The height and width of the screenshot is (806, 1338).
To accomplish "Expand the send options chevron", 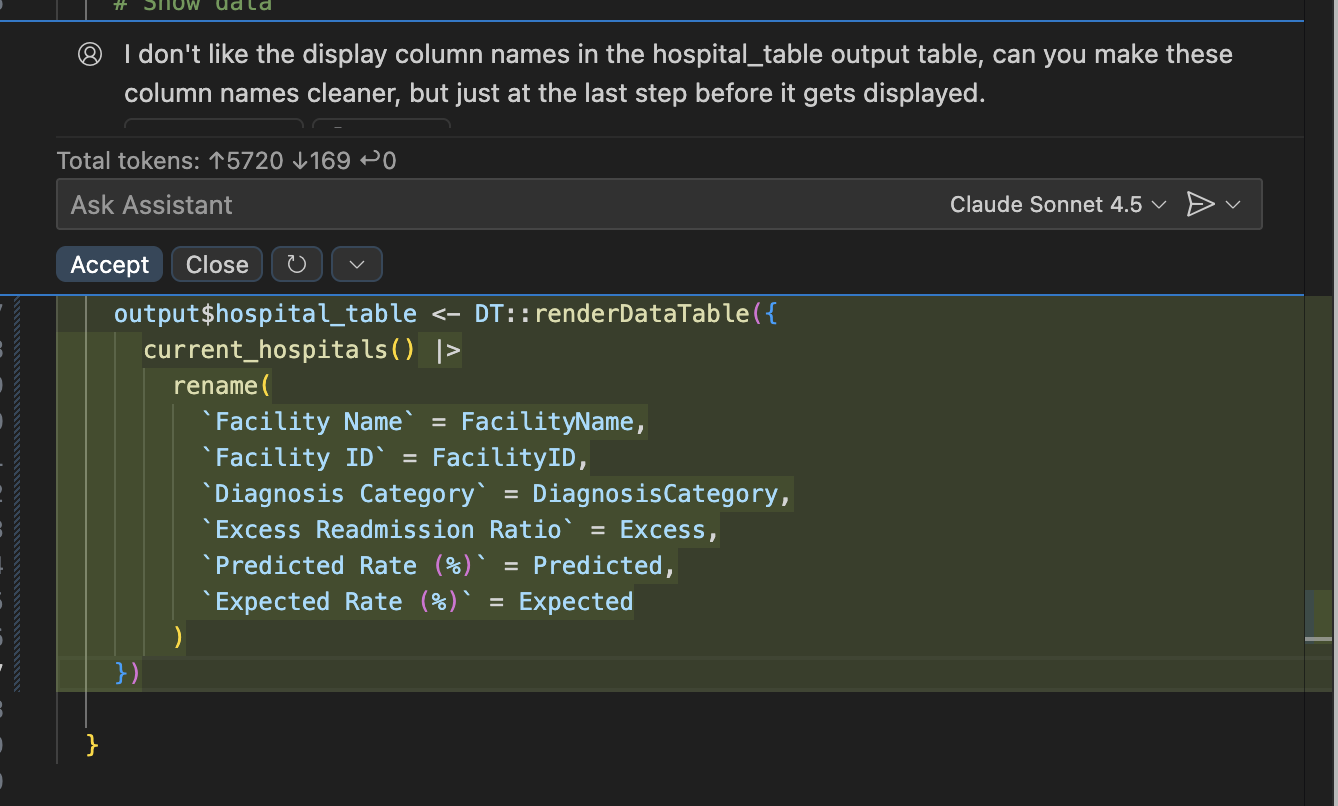I will pyautogui.click(x=1233, y=204).
